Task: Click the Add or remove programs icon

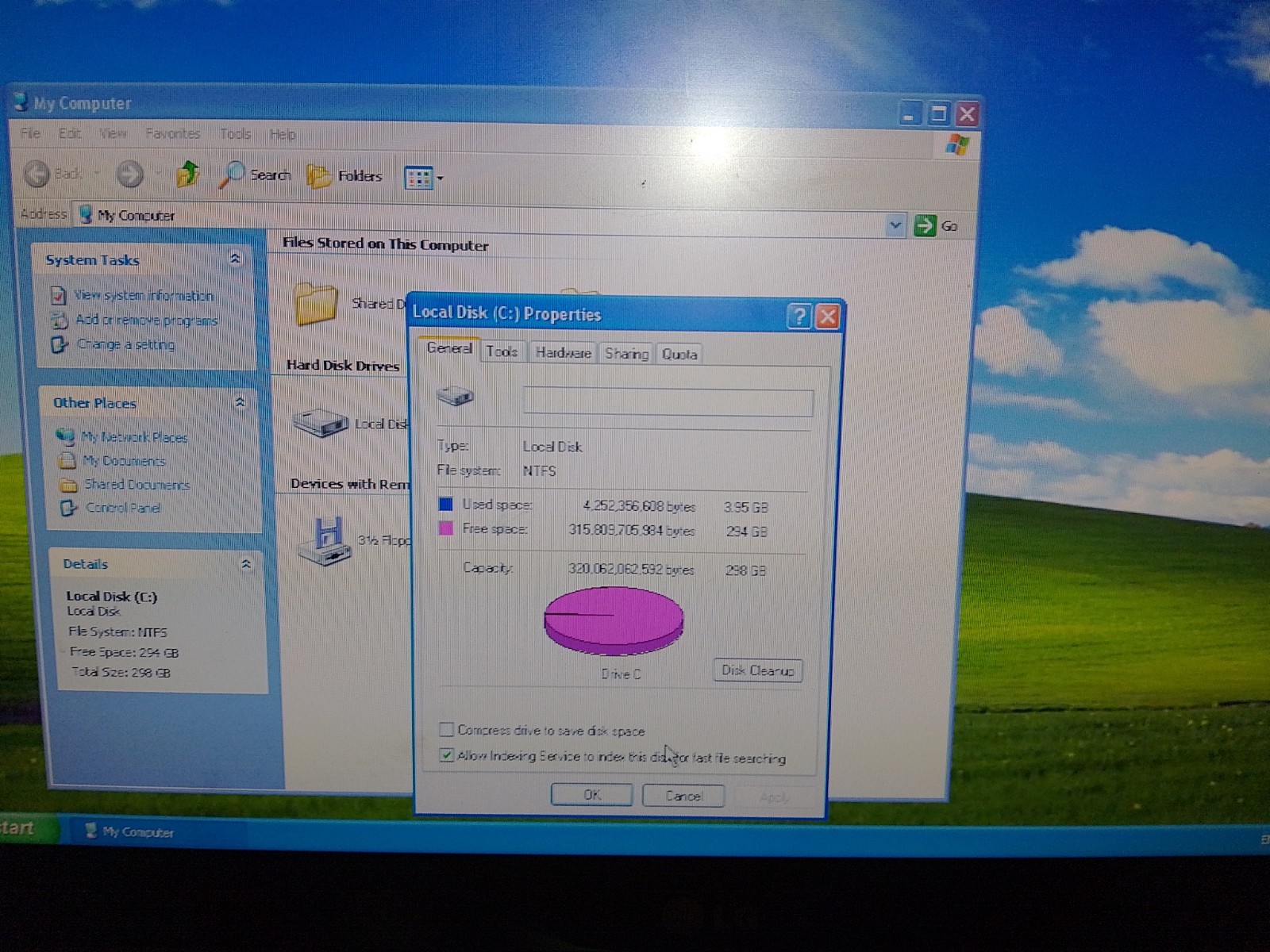Action: click(59, 320)
